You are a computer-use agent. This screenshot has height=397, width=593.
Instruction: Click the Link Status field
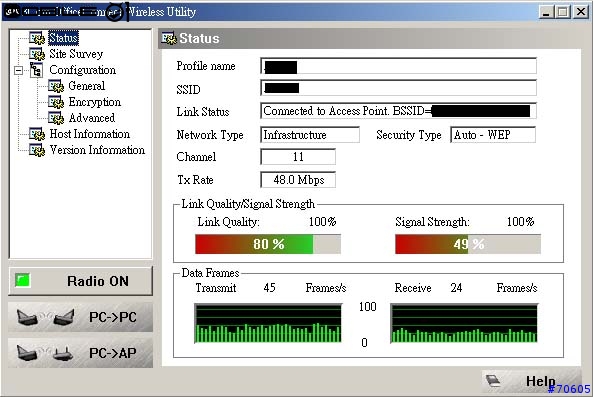[398, 111]
